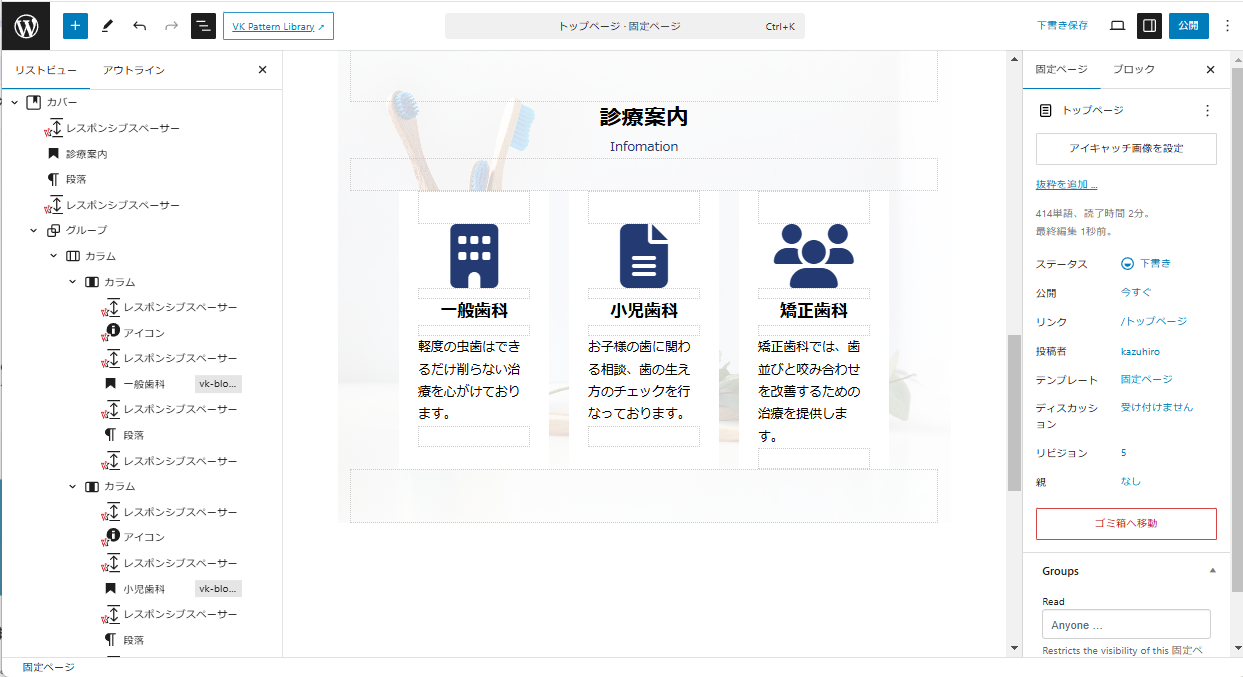Open the preview device view icon
The width and height of the screenshot is (1243, 677).
[x=1117, y=26]
